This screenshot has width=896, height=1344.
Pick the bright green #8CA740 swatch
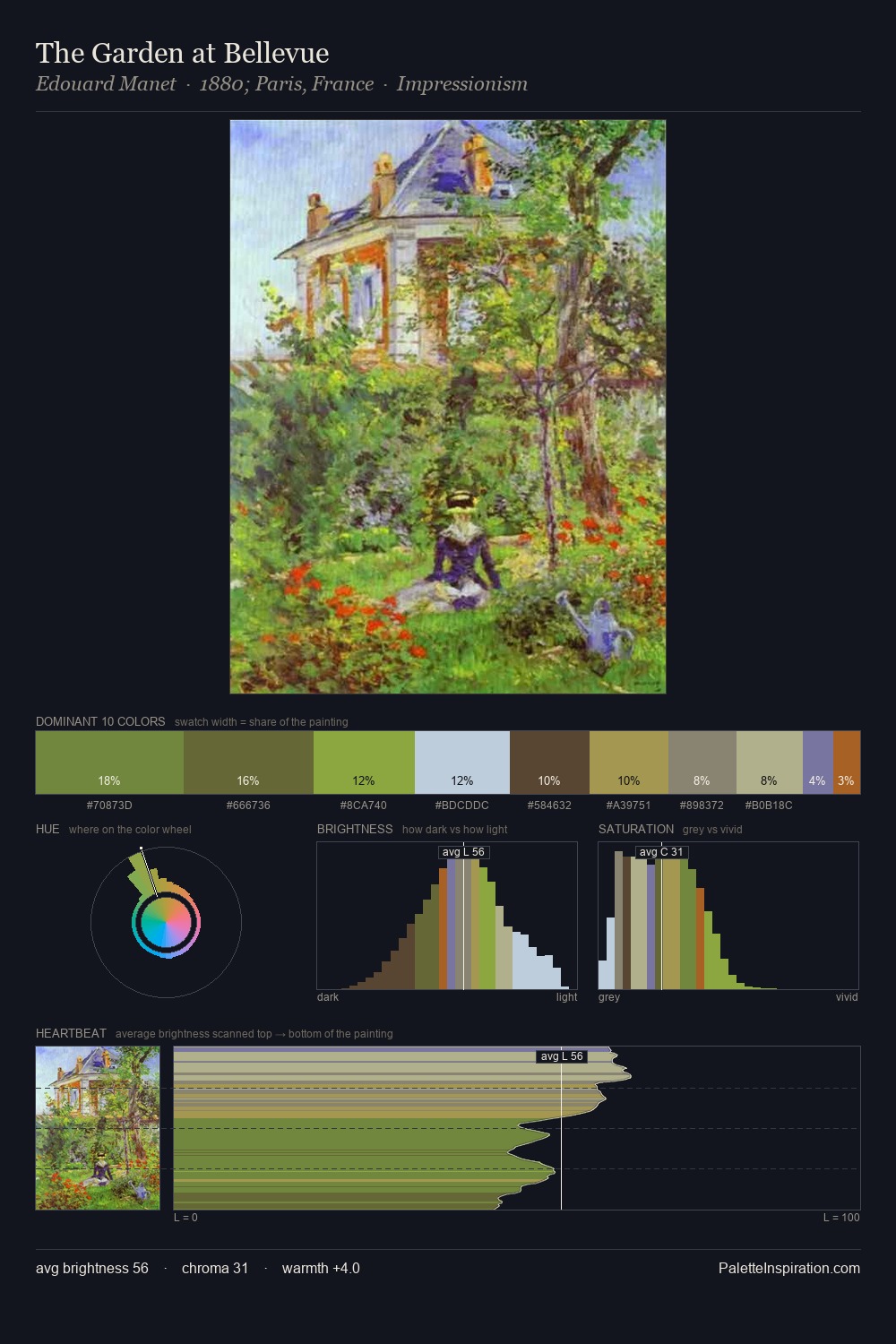(364, 762)
